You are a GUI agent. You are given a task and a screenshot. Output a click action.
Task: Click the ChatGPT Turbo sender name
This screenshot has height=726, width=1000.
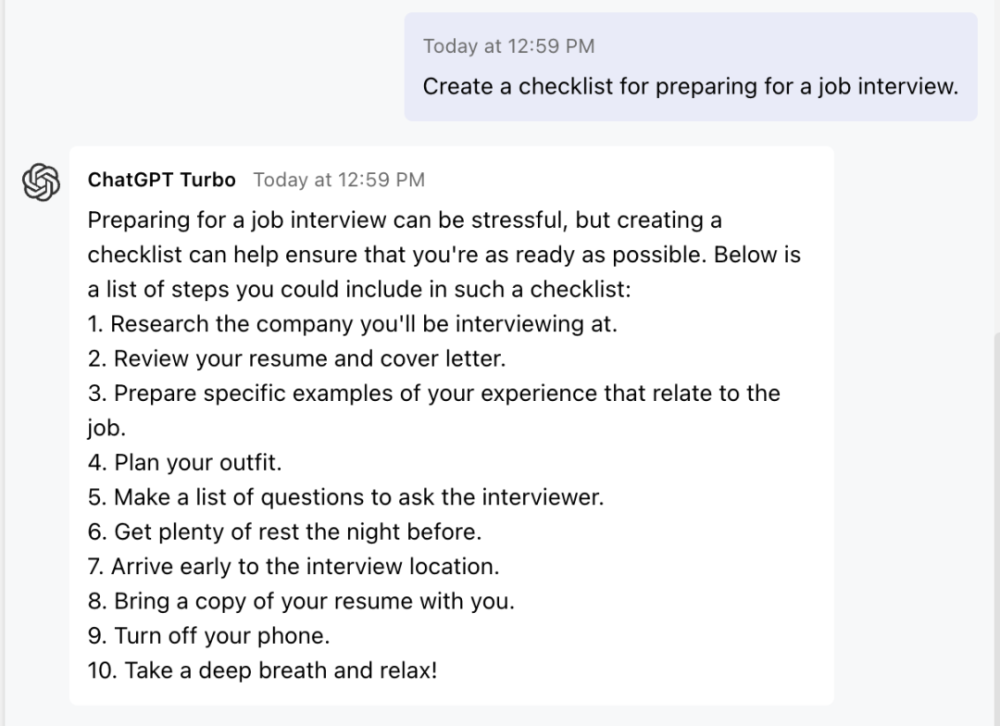[162, 180]
